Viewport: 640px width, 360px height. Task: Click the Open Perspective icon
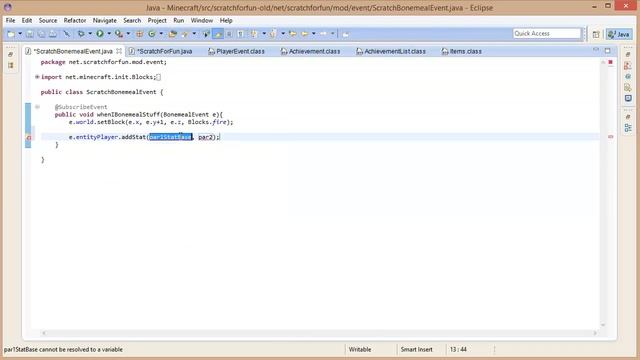(x=596, y=34)
